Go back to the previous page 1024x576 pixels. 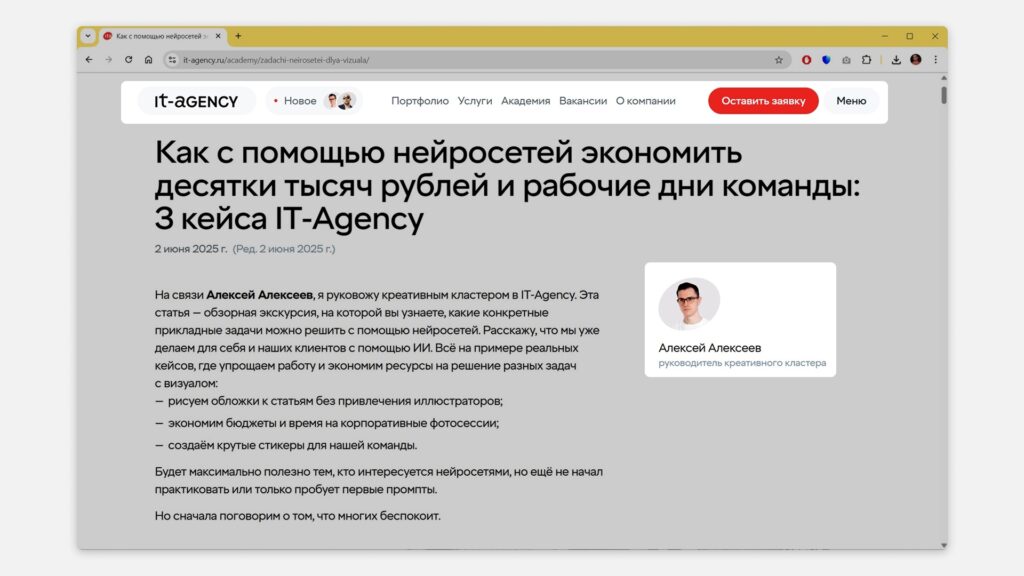pyautogui.click(x=89, y=59)
